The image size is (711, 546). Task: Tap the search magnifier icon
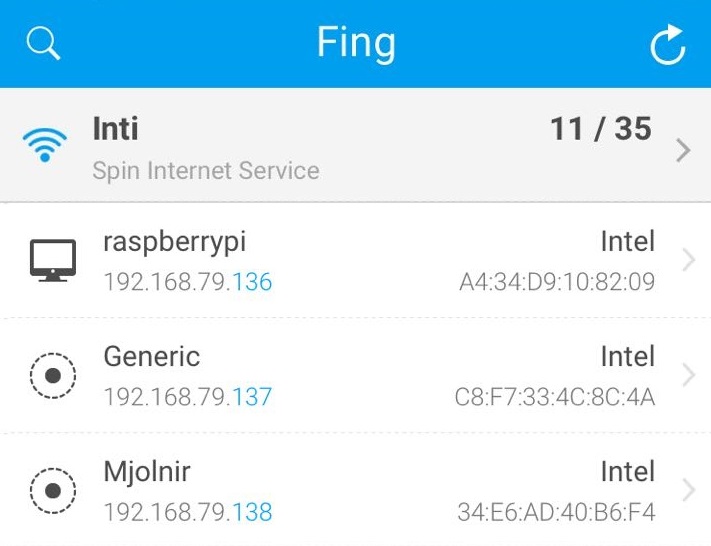click(43, 43)
